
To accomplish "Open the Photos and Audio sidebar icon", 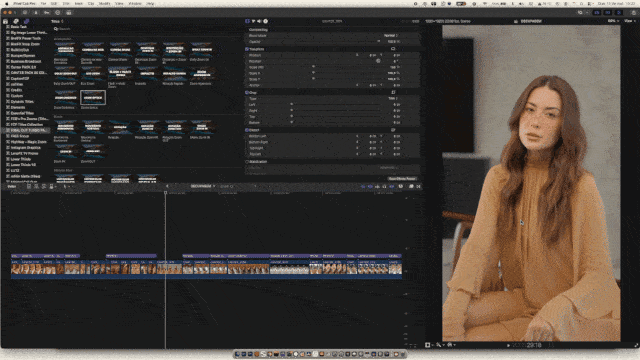I will coord(16,21).
